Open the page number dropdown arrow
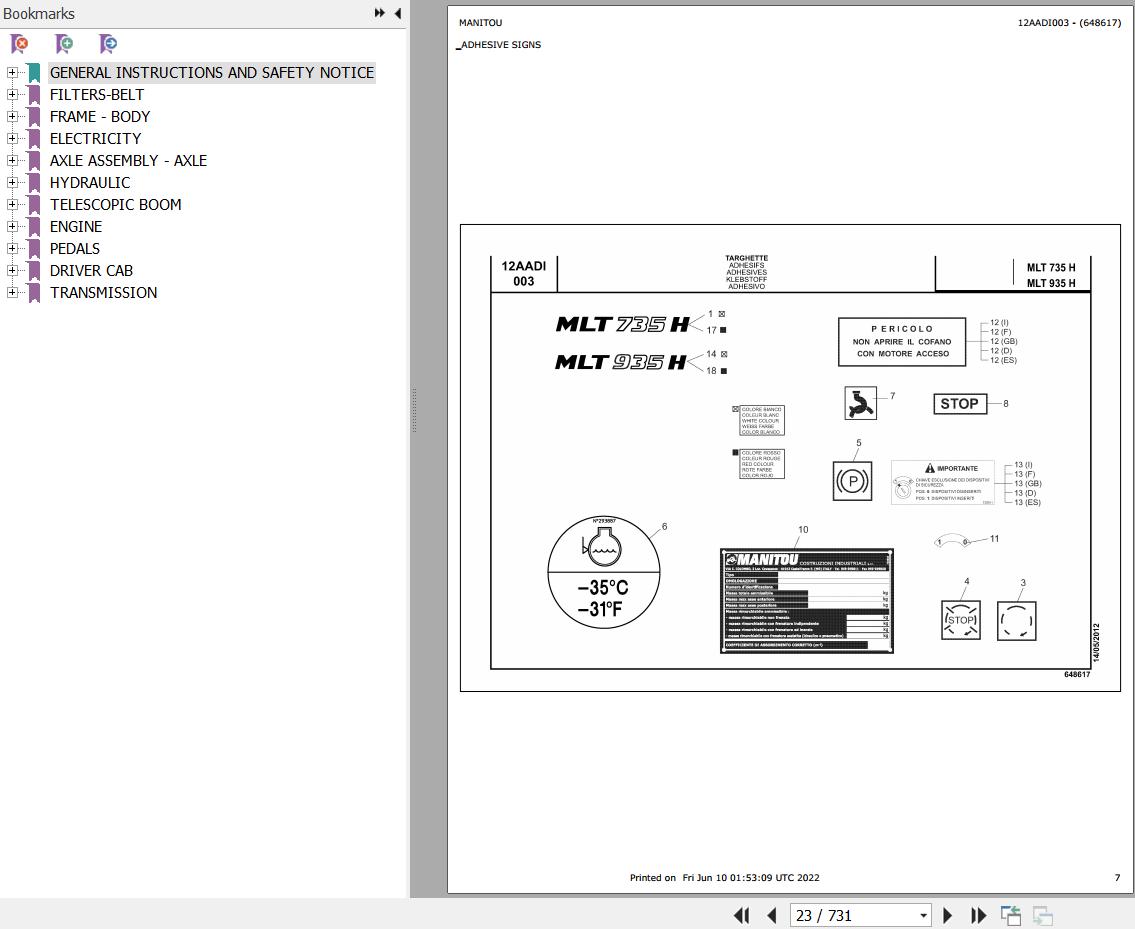This screenshot has height=929, width=1135. [x=924, y=916]
